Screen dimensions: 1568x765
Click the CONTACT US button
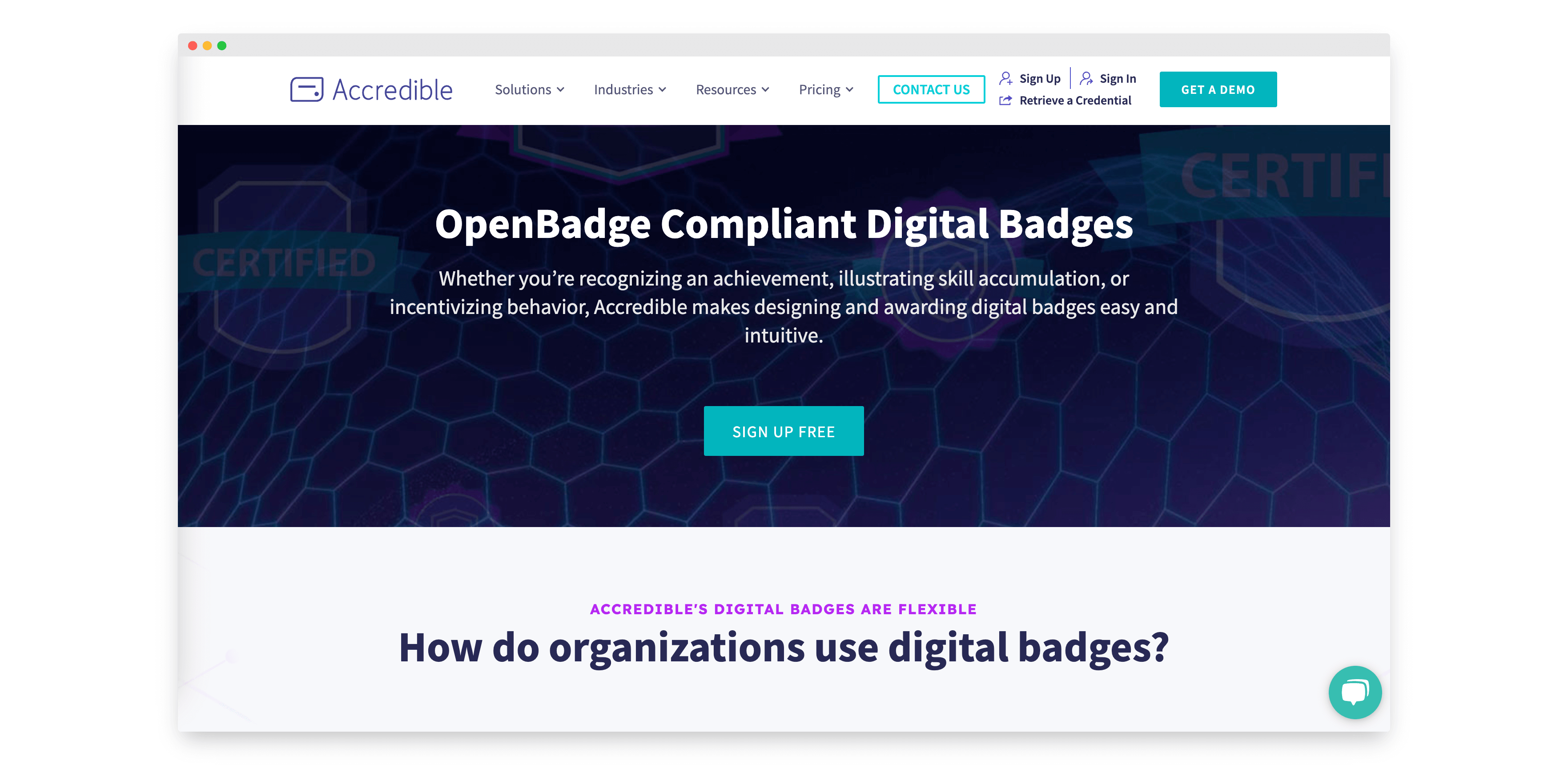pyautogui.click(x=931, y=89)
